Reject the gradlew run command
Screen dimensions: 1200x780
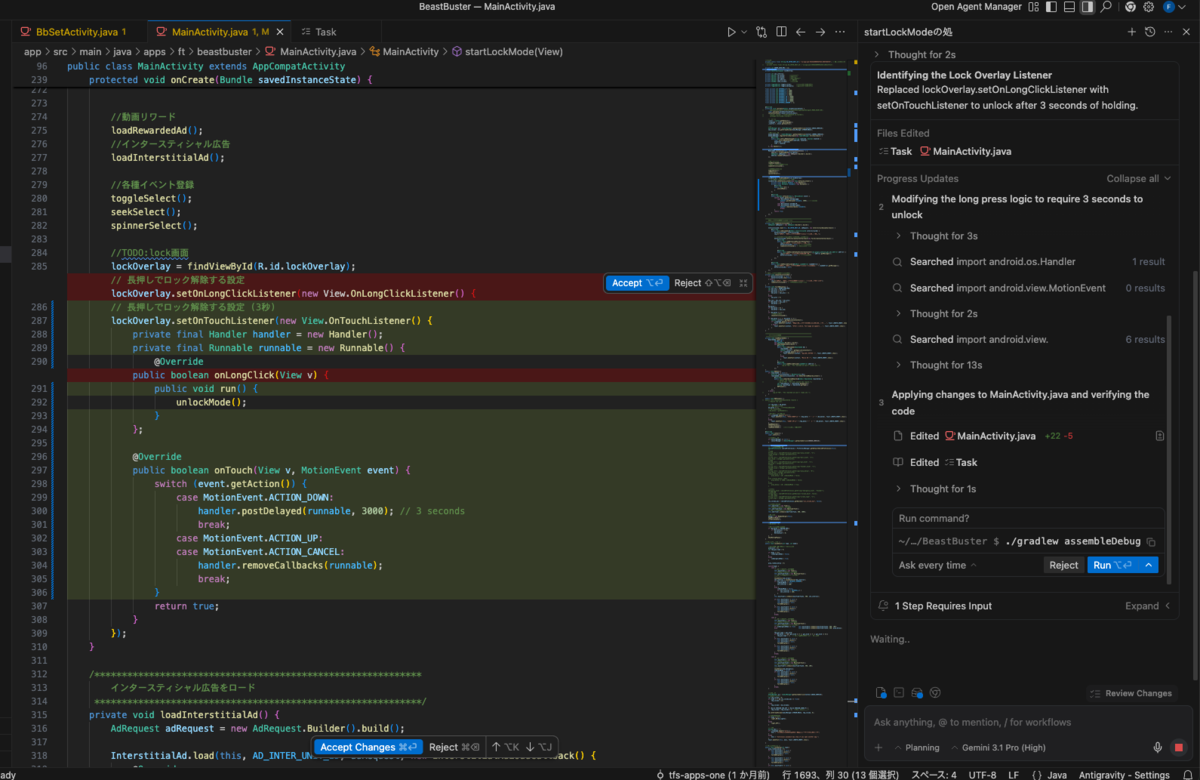pyautogui.click(x=1064, y=565)
